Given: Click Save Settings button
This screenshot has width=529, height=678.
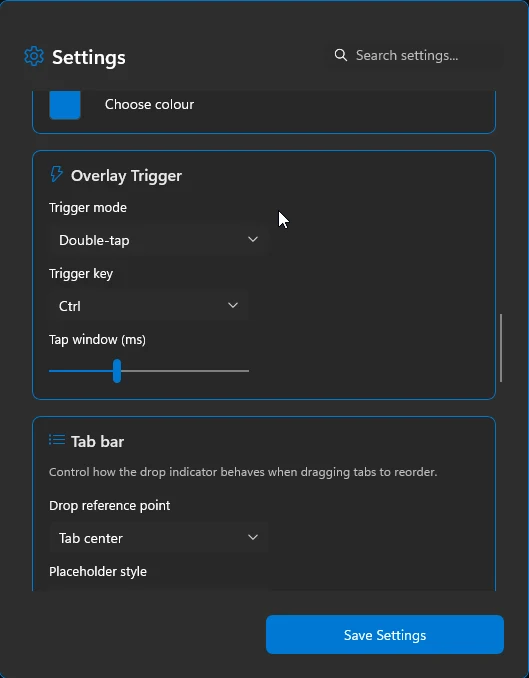Looking at the screenshot, I should click(385, 634).
